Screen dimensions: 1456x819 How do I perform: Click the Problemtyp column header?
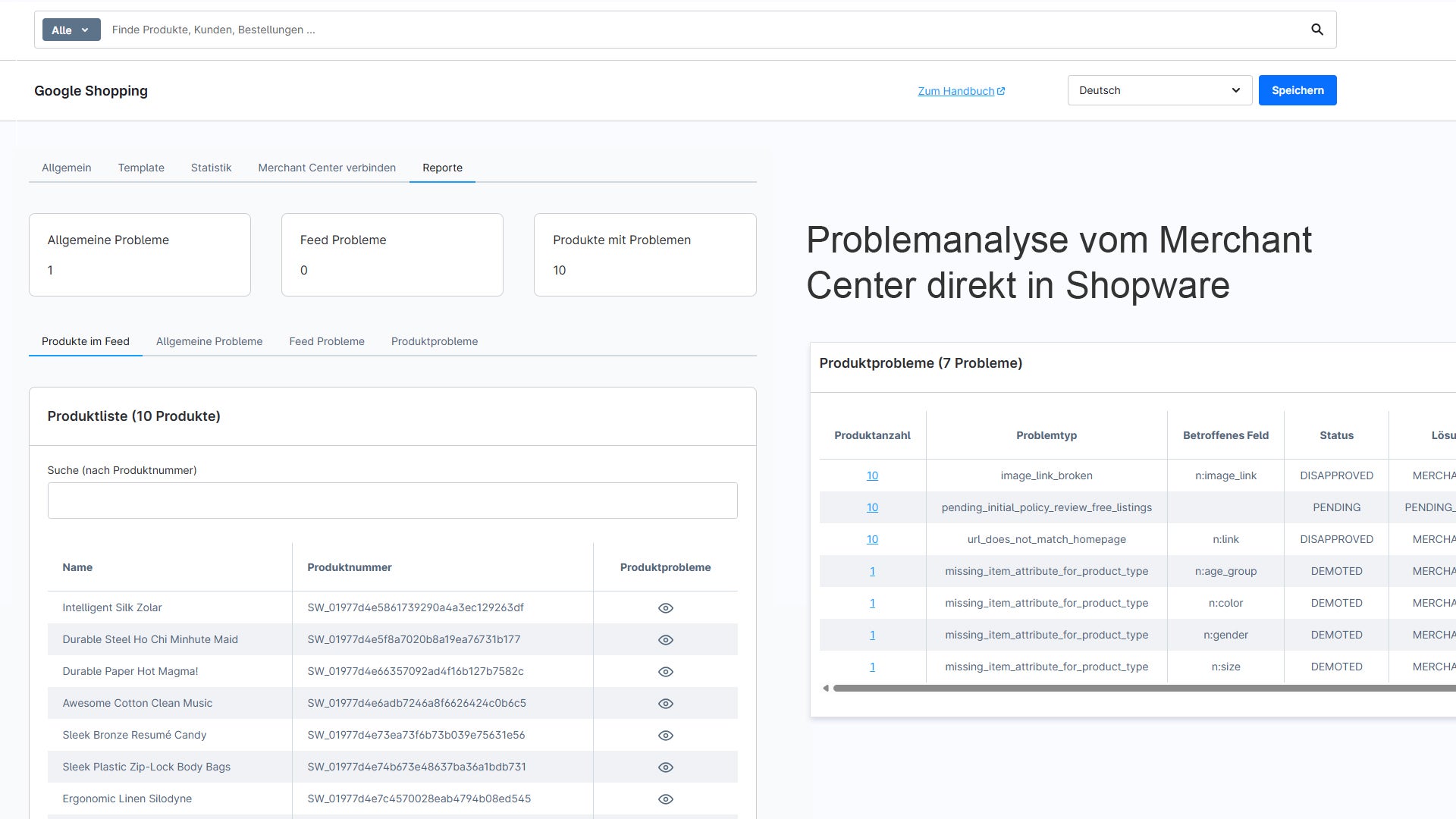[1046, 435]
